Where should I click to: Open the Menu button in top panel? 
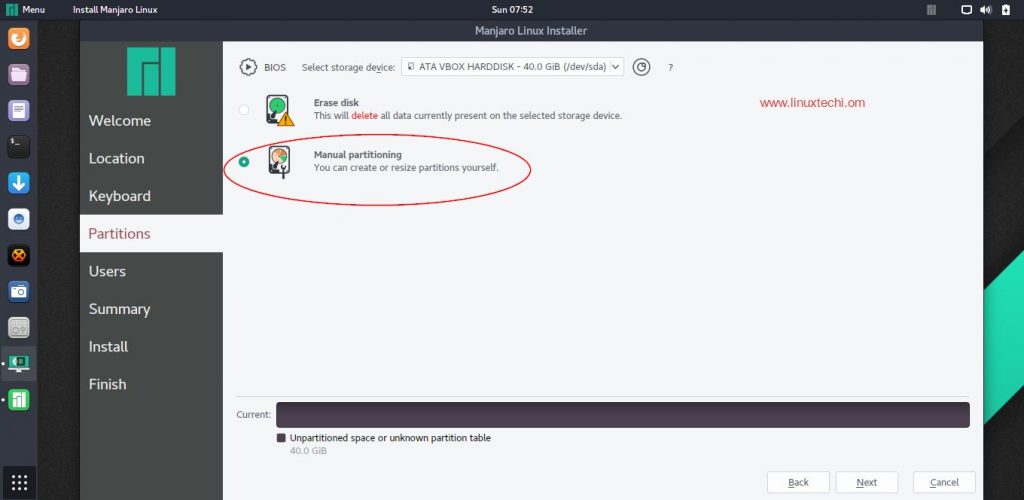[x=25, y=10]
